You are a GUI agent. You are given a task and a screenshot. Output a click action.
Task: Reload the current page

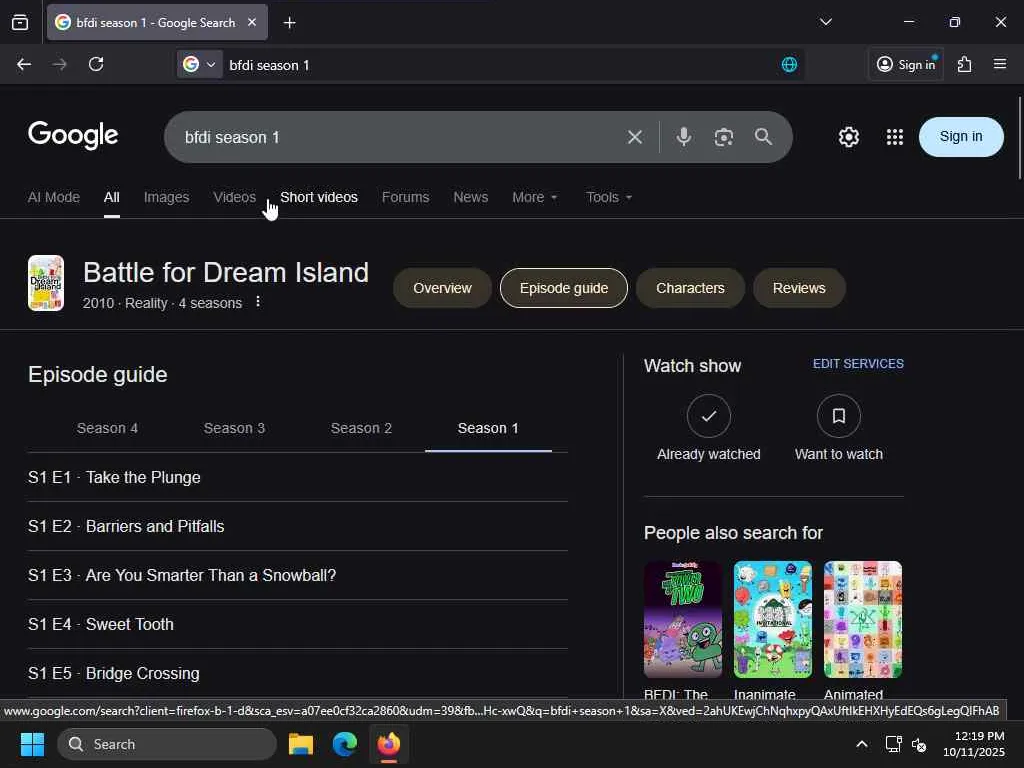pyautogui.click(x=96, y=64)
